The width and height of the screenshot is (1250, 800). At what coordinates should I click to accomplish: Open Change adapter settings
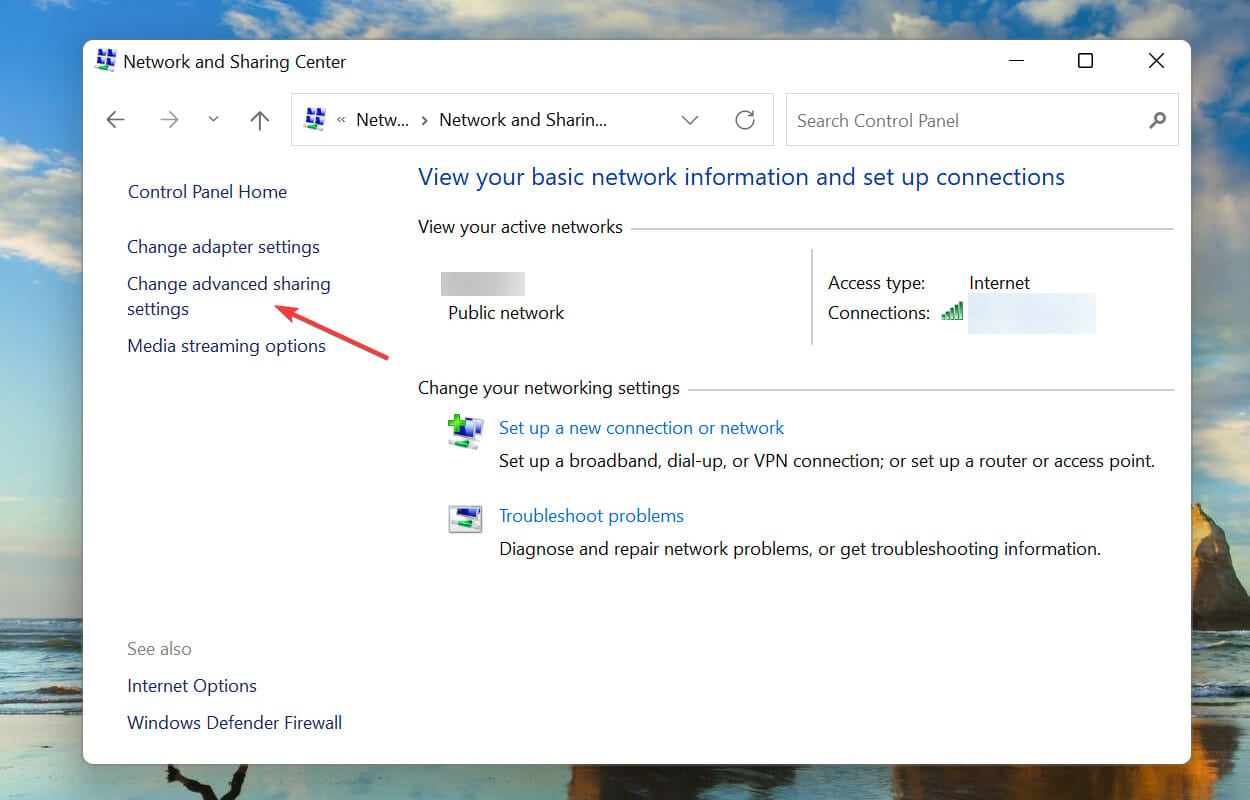tap(223, 247)
